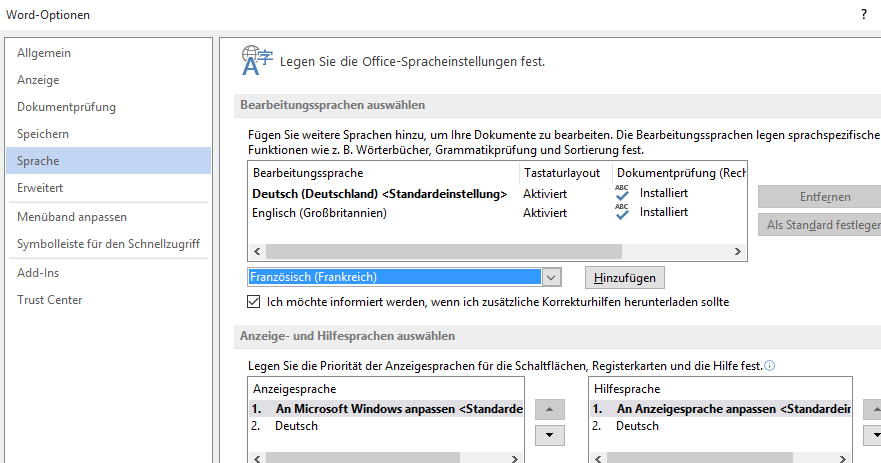This screenshot has height=463, width=881.
Task: Click the Französisch (Frankreich) combo box field
Action: coord(394,277)
